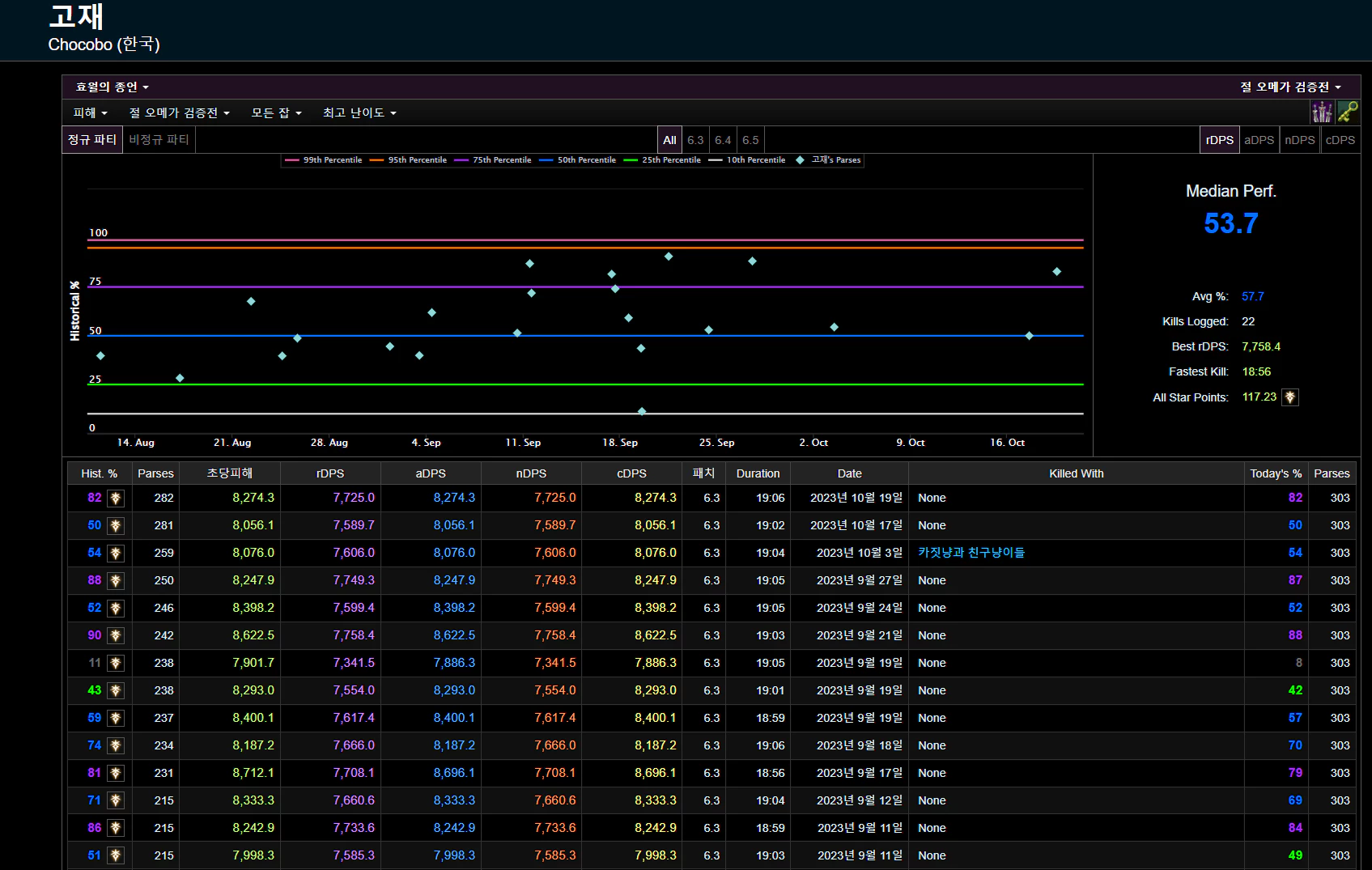Click the star icon beside Hist. 50
The height and width of the screenshot is (870, 1372).
point(116,526)
